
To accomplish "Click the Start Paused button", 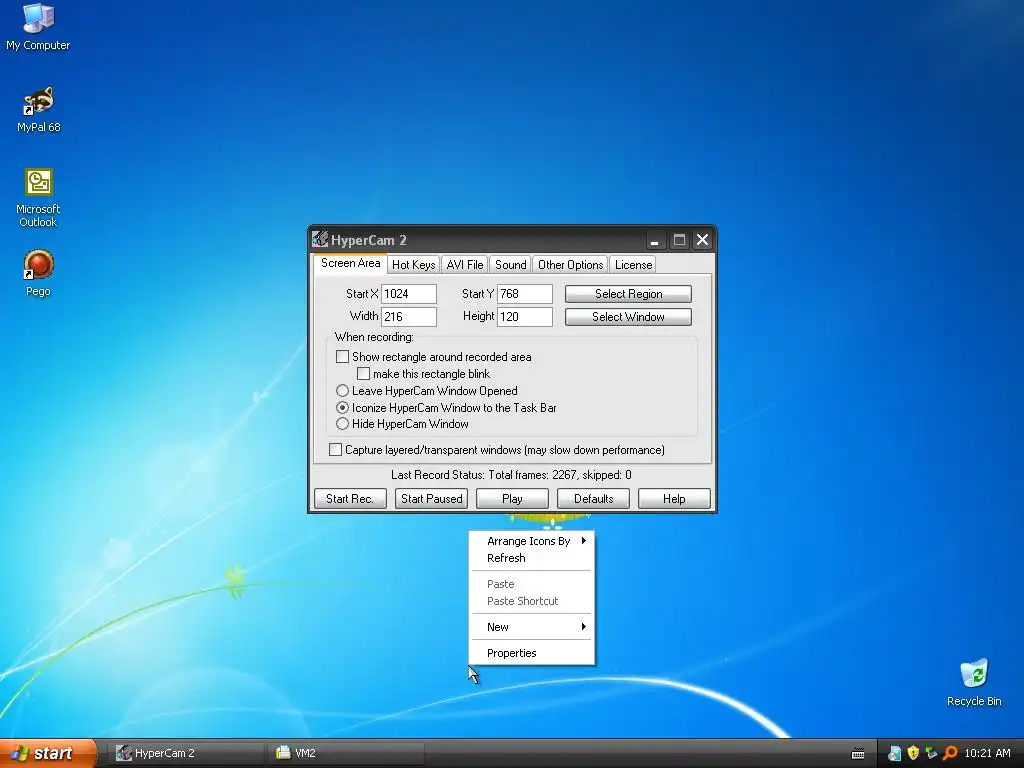I will pos(431,498).
